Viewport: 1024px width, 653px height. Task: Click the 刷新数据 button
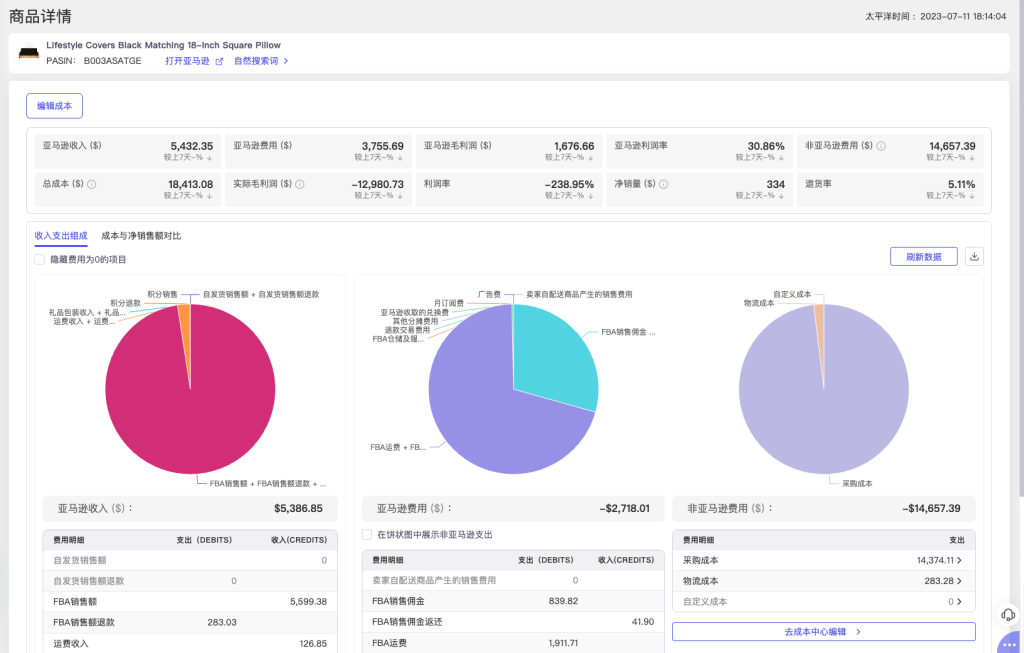(923, 257)
